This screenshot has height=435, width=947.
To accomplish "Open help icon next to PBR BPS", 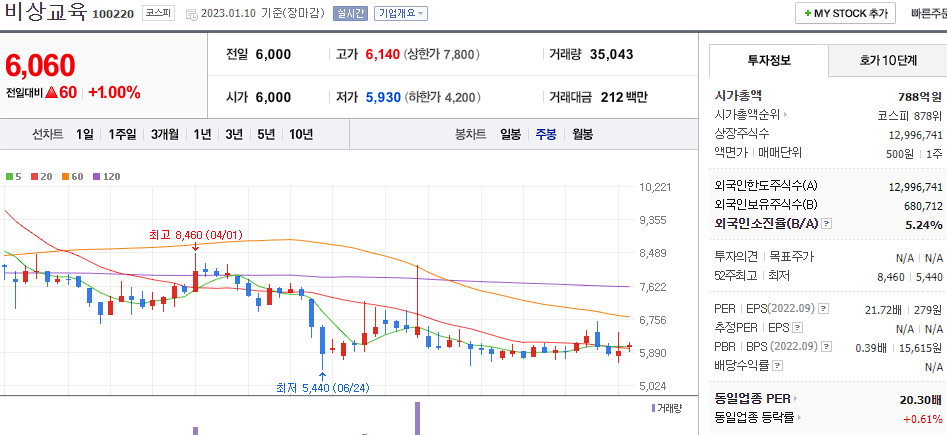I will 827,347.
